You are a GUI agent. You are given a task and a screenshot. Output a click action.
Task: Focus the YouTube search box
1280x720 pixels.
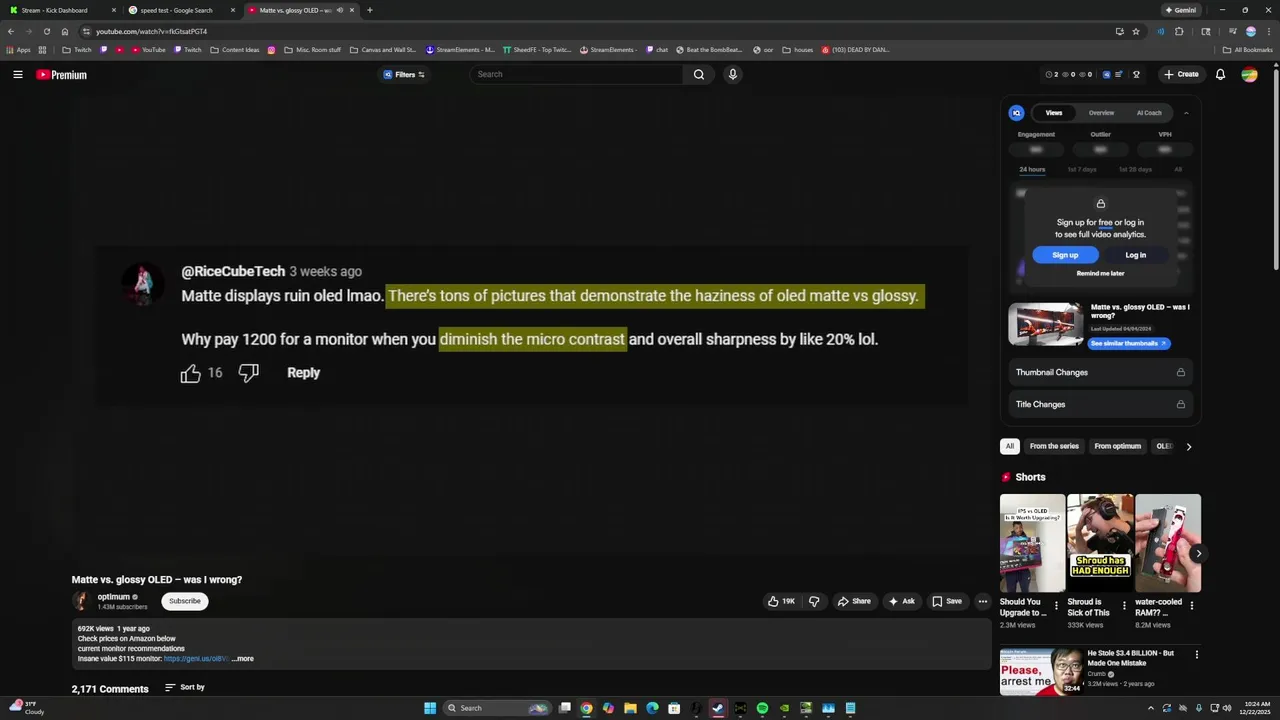click(x=577, y=74)
